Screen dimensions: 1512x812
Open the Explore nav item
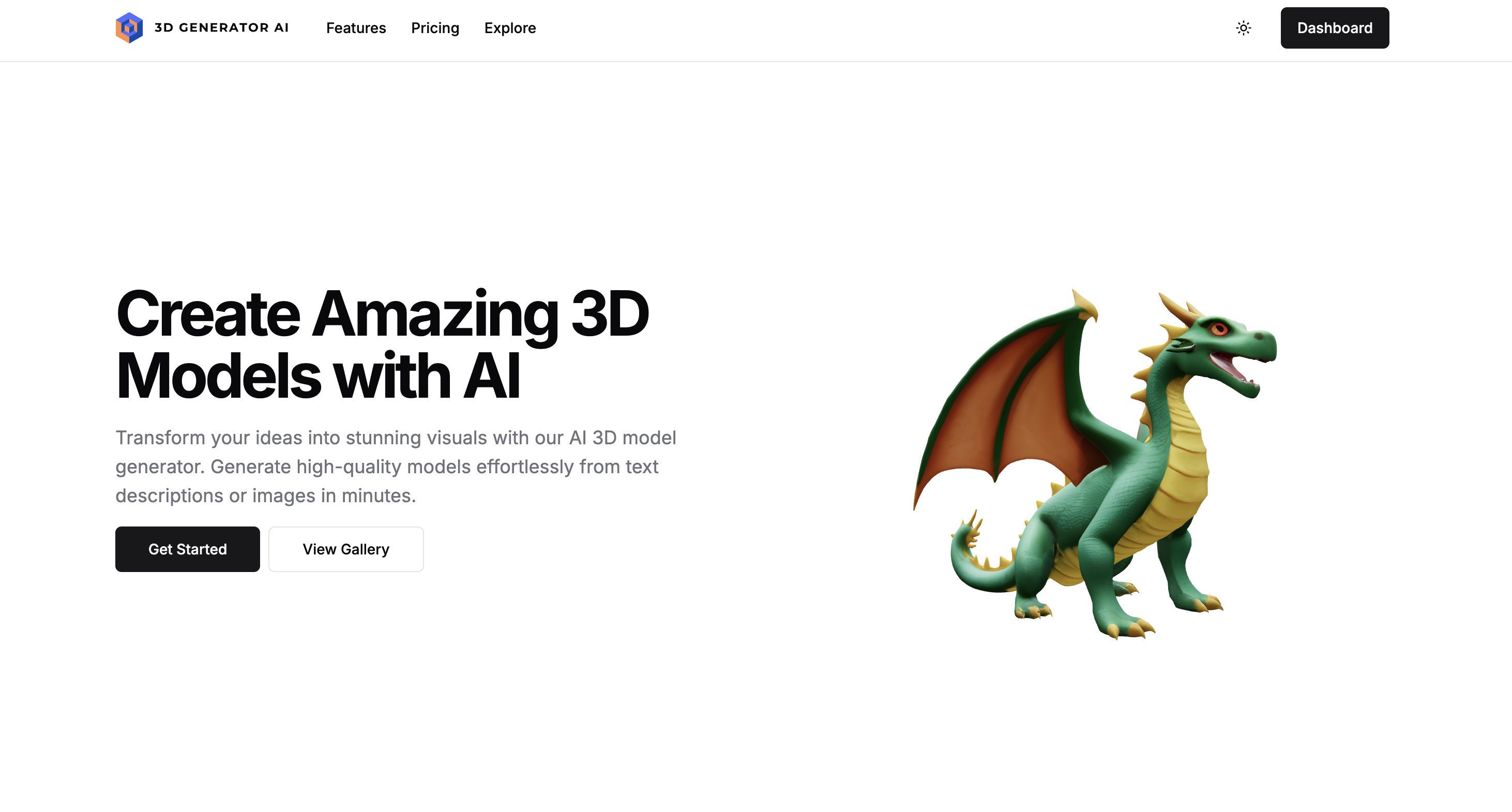pos(509,27)
